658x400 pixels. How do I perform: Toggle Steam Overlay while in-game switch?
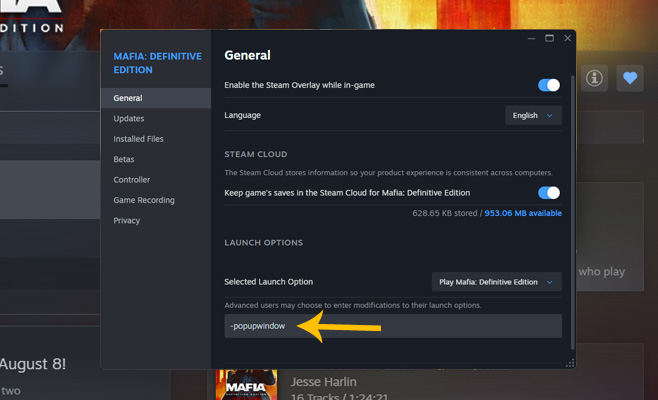[x=549, y=85]
